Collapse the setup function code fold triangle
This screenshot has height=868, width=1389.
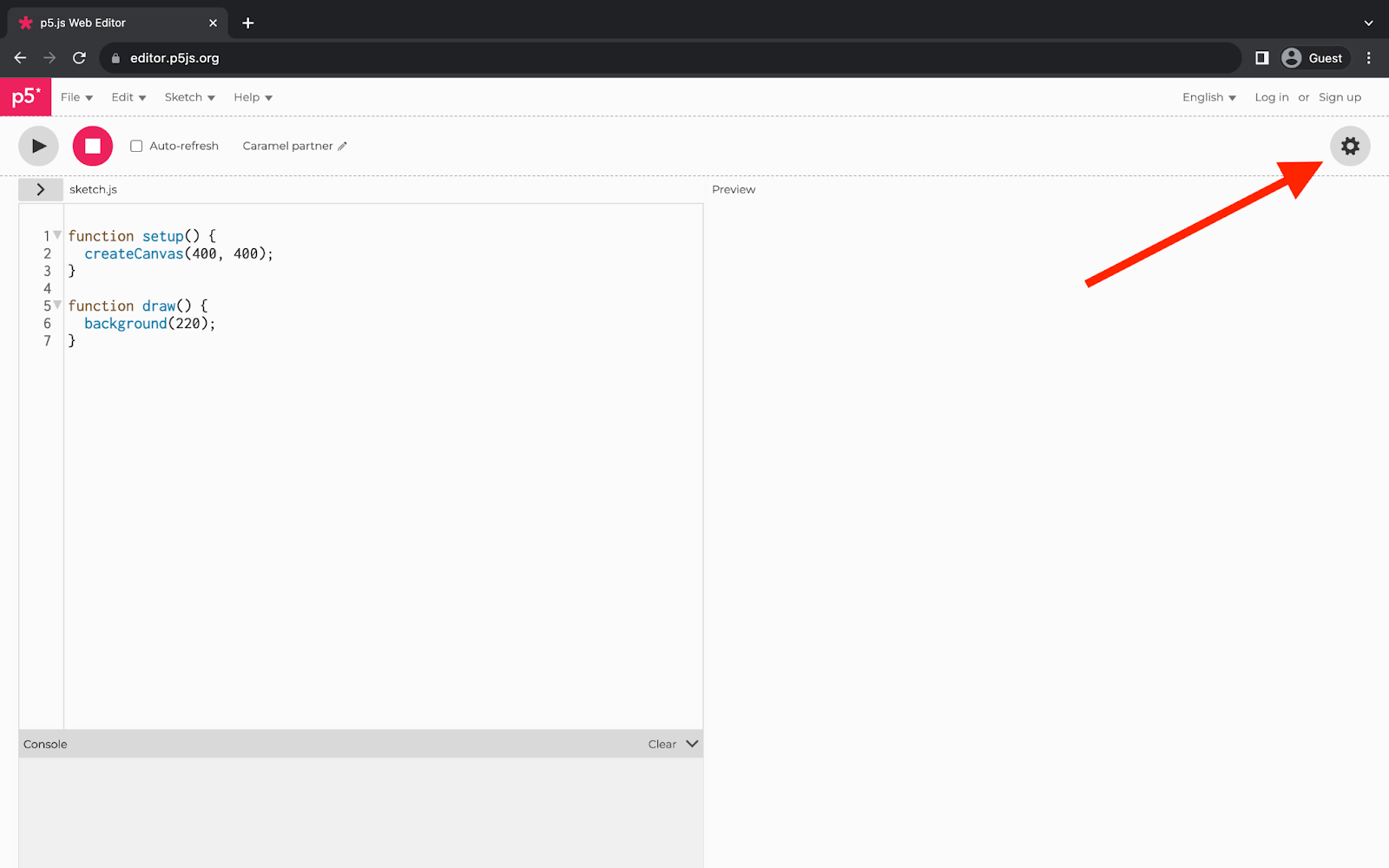point(56,233)
